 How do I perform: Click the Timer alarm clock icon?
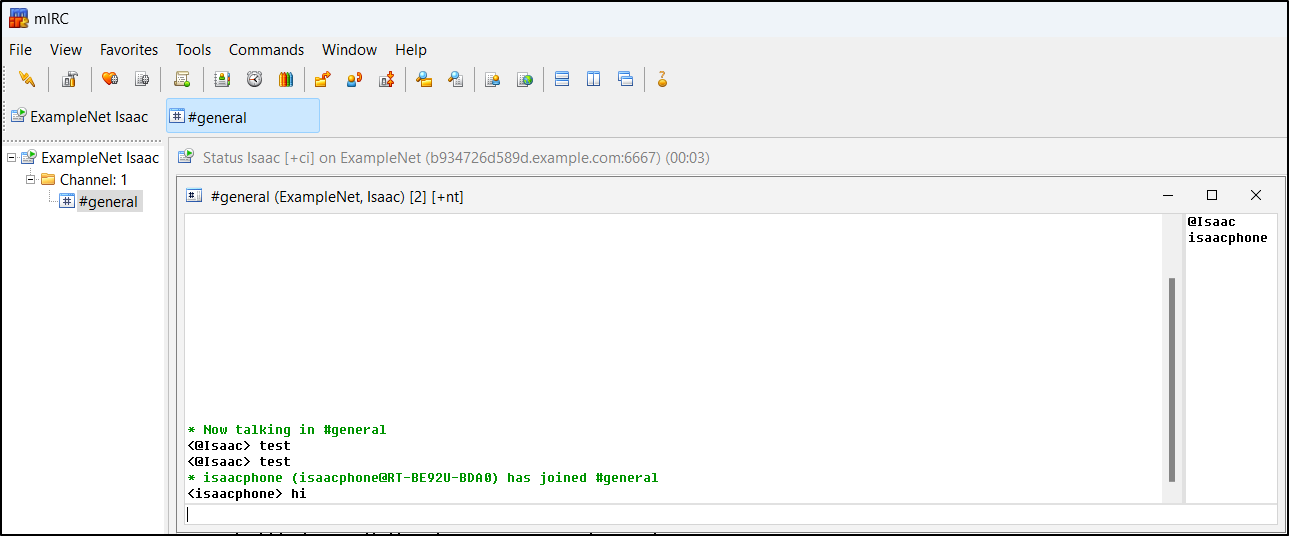click(x=254, y=79)
